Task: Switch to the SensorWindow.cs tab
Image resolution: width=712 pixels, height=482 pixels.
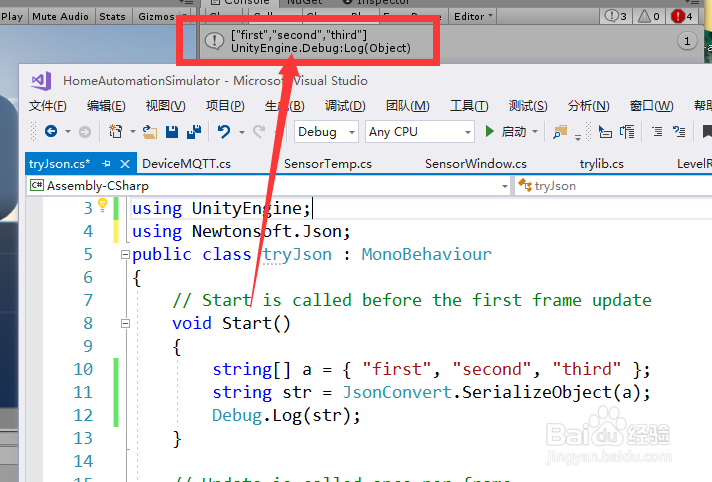Action: pyautogui.click(x=476, y=164)
